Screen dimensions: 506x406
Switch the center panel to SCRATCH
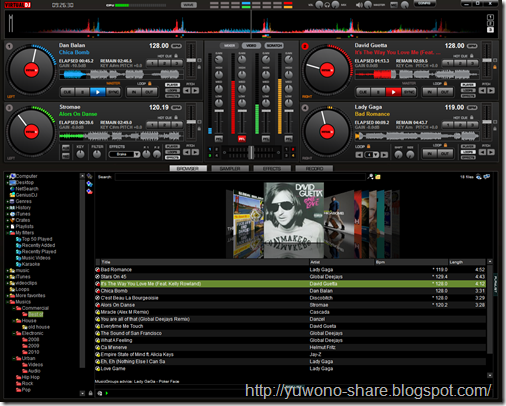coord(274,46)
